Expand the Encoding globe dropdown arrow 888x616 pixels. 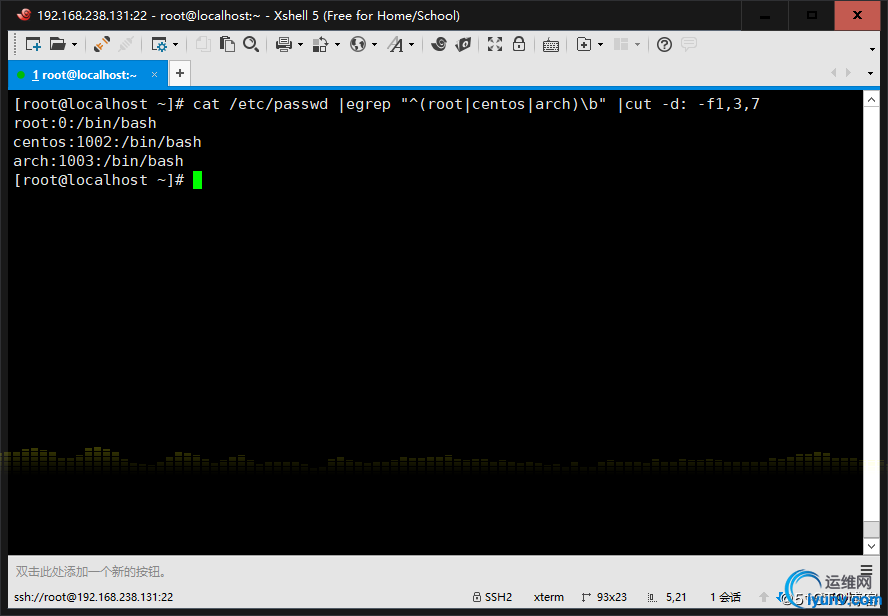click(374, 45)
